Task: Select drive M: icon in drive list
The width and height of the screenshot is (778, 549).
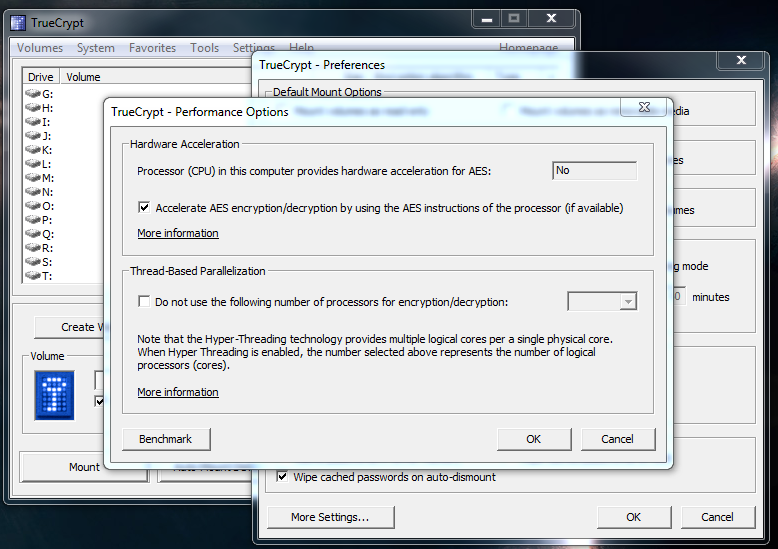Action: tap(33, 177)
